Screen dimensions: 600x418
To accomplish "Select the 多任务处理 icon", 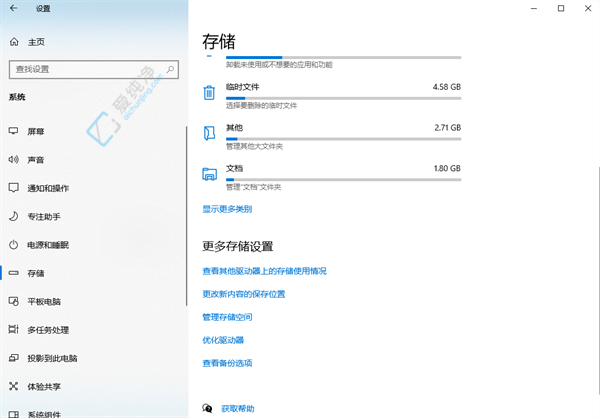I will (13, 329).
